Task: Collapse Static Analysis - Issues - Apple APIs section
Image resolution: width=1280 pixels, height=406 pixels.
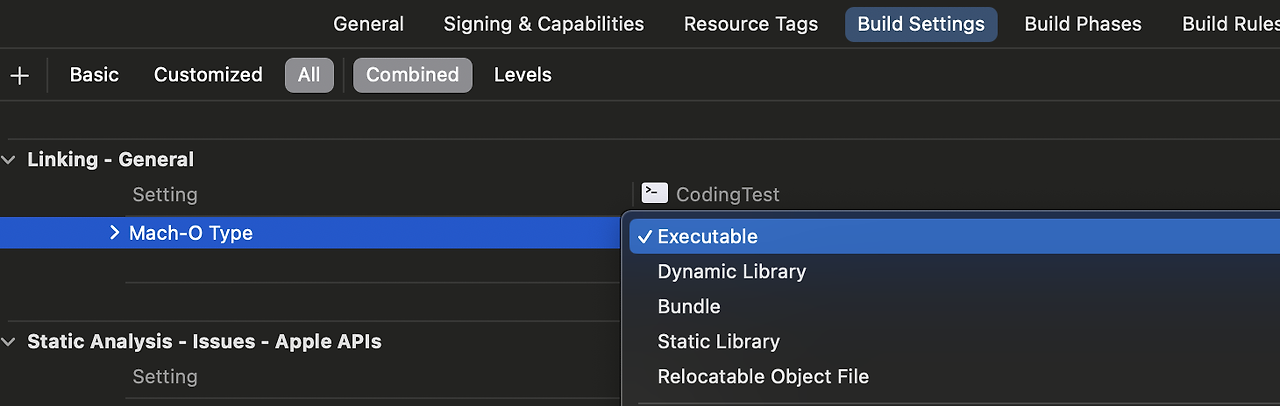Action: [10, 342]
